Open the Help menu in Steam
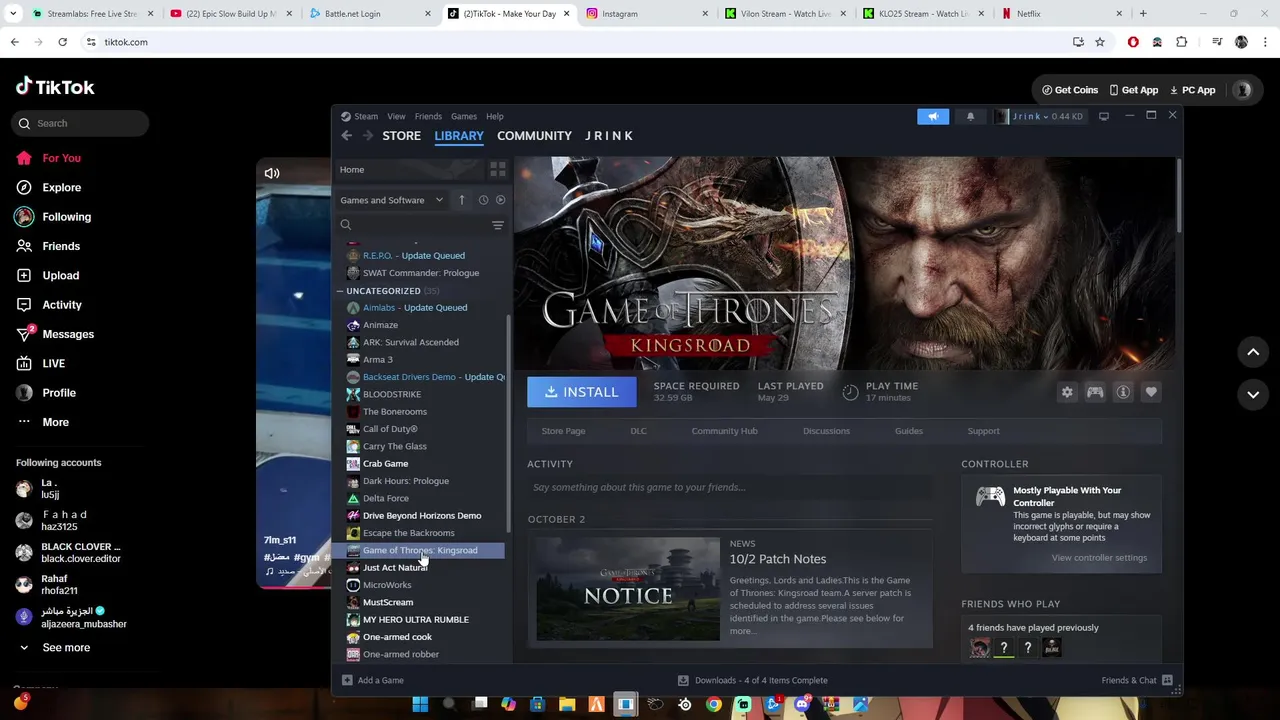Screen dimensions: 1280x720 pyautogui.click(x=494, y=116)
